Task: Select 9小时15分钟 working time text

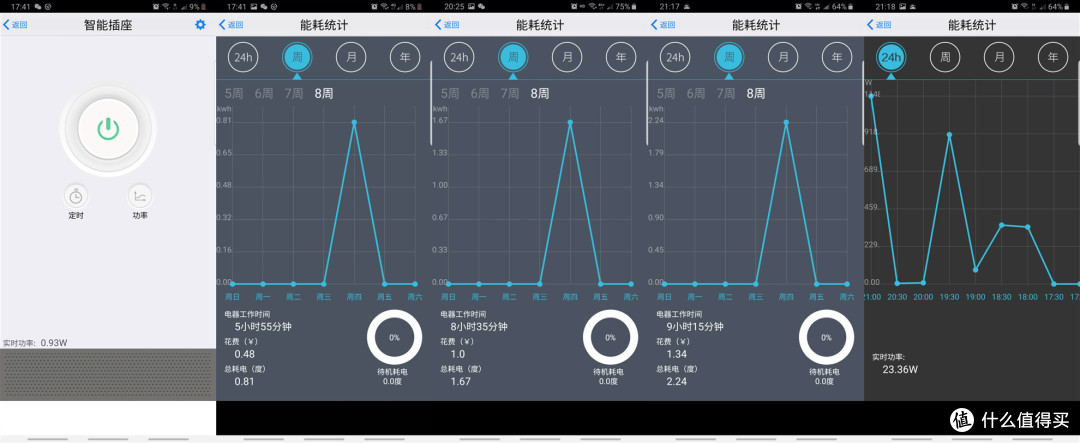Action: [x=695, y=327]
